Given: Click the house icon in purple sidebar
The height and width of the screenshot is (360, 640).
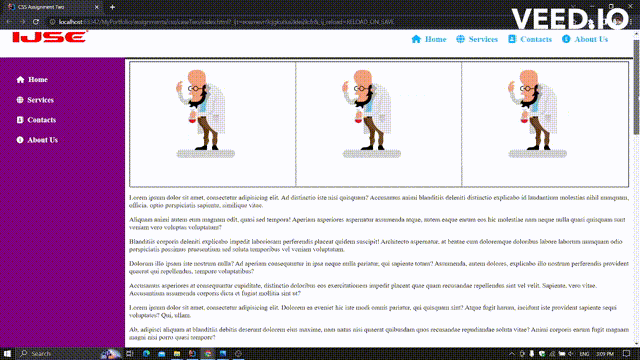Looking at the screenshot, I should (x=20, y=80).
